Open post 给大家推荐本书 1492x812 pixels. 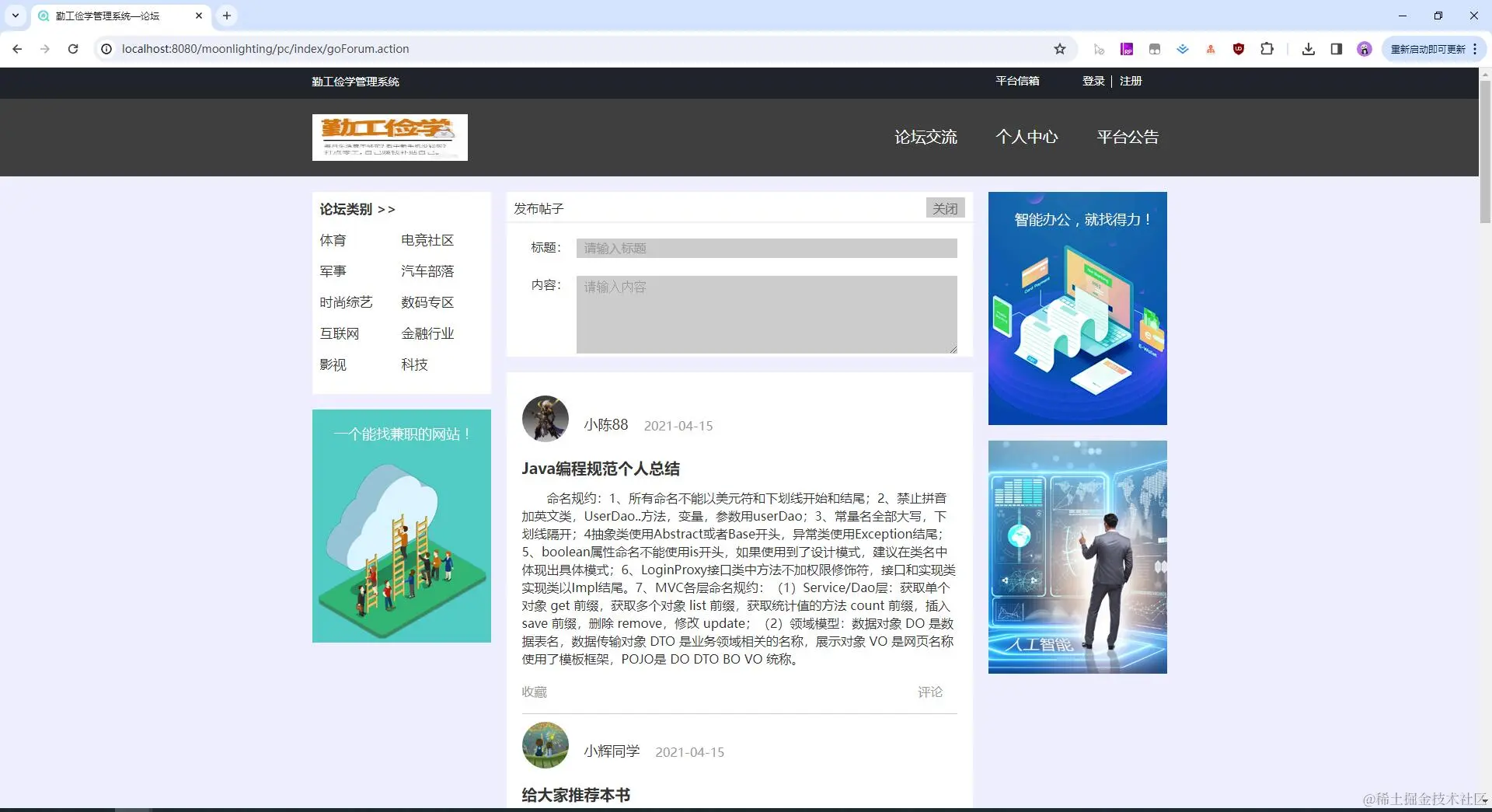[x=576, y=795]
